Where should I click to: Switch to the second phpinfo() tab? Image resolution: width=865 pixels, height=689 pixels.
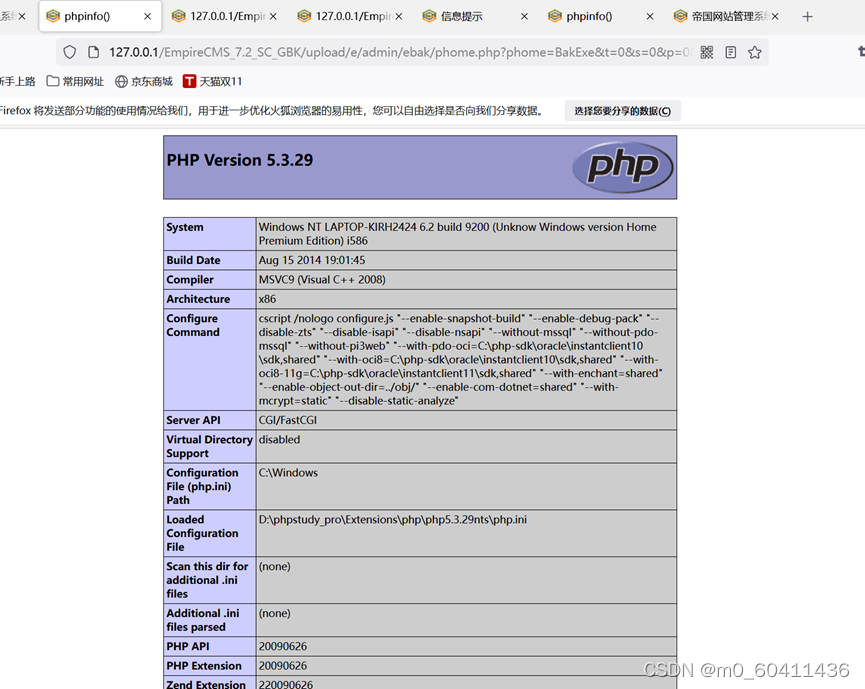click(601, 17)
